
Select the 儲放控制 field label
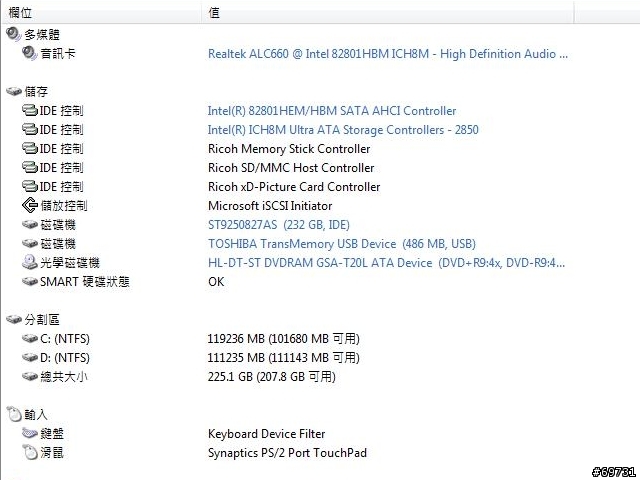point(64,206)
